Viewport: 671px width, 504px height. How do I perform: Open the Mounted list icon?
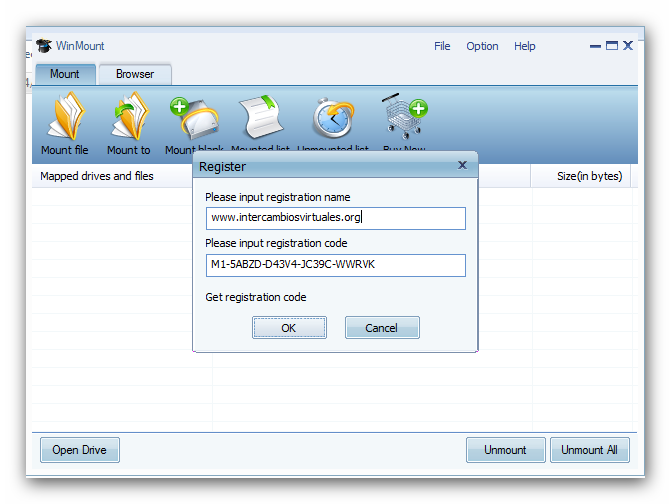tap(261, 117)
